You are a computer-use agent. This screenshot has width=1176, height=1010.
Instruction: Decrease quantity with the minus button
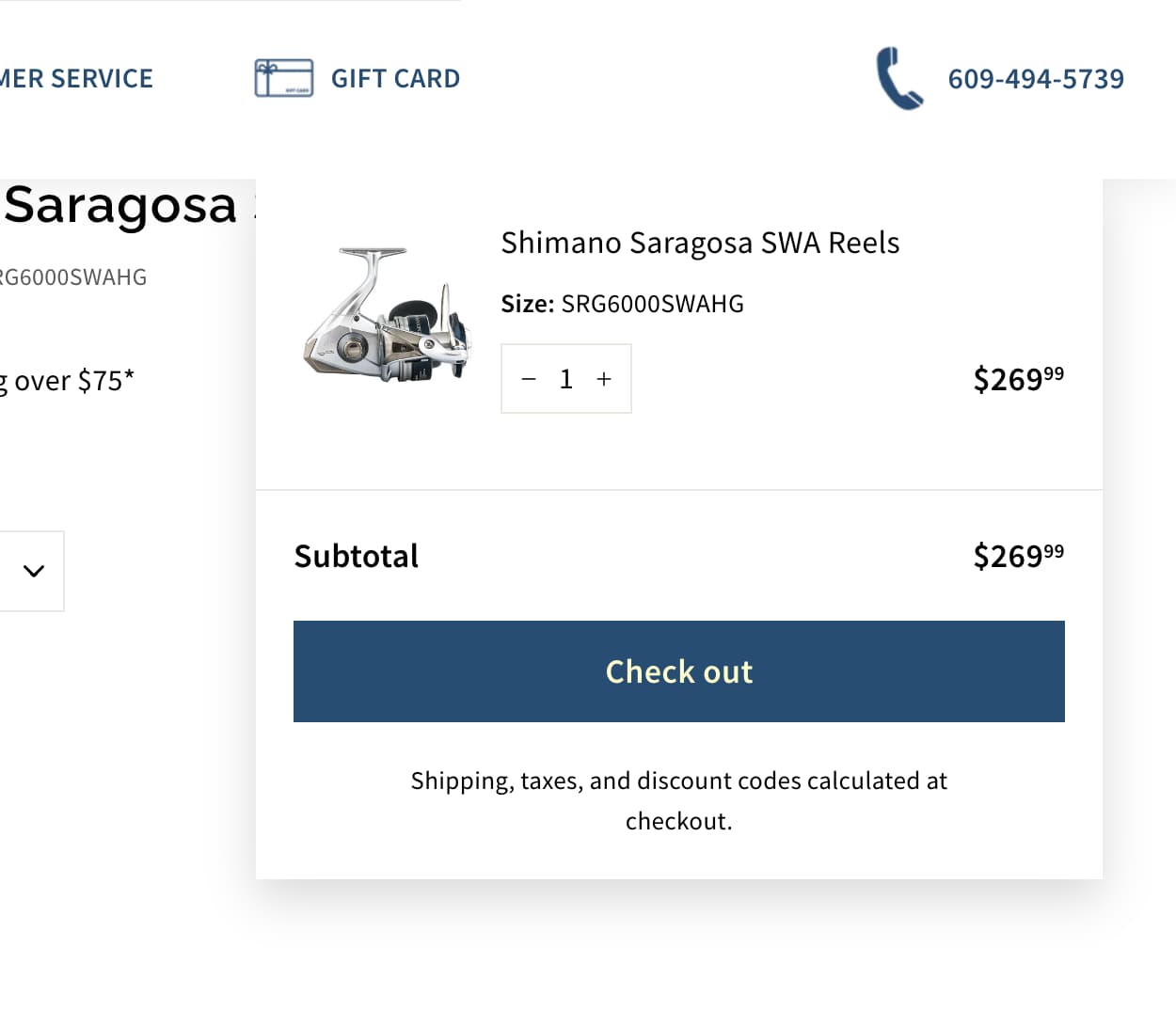529,379
